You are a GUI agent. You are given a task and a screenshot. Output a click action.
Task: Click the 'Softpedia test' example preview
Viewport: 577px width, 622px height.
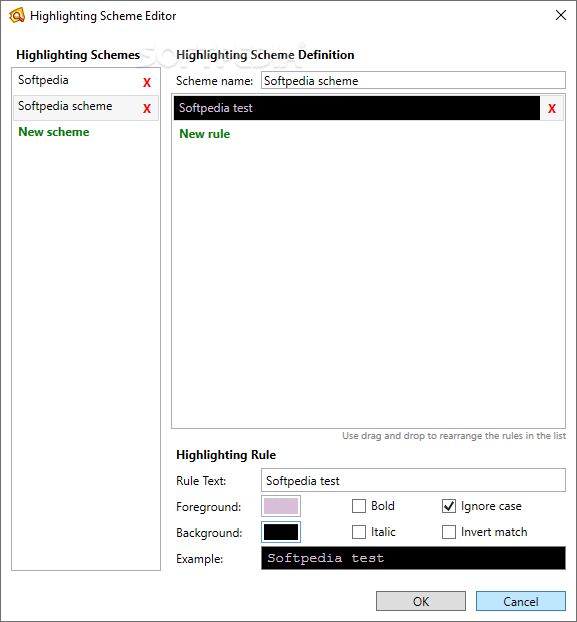pos(413,558)
